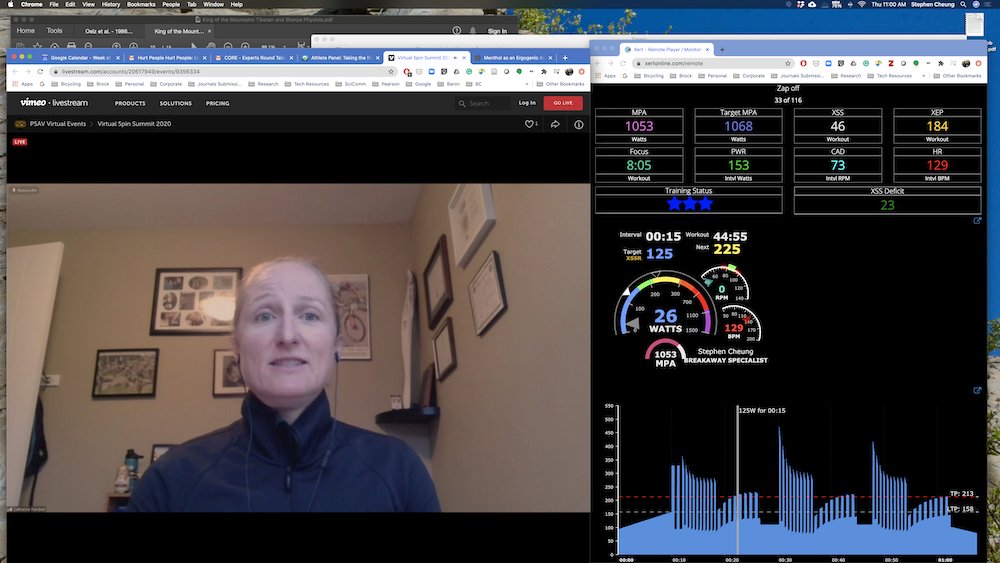Open extensions puzzle icon in livestream window
The height and width of the screenshot is (563, 1000).
click(543, 71)
